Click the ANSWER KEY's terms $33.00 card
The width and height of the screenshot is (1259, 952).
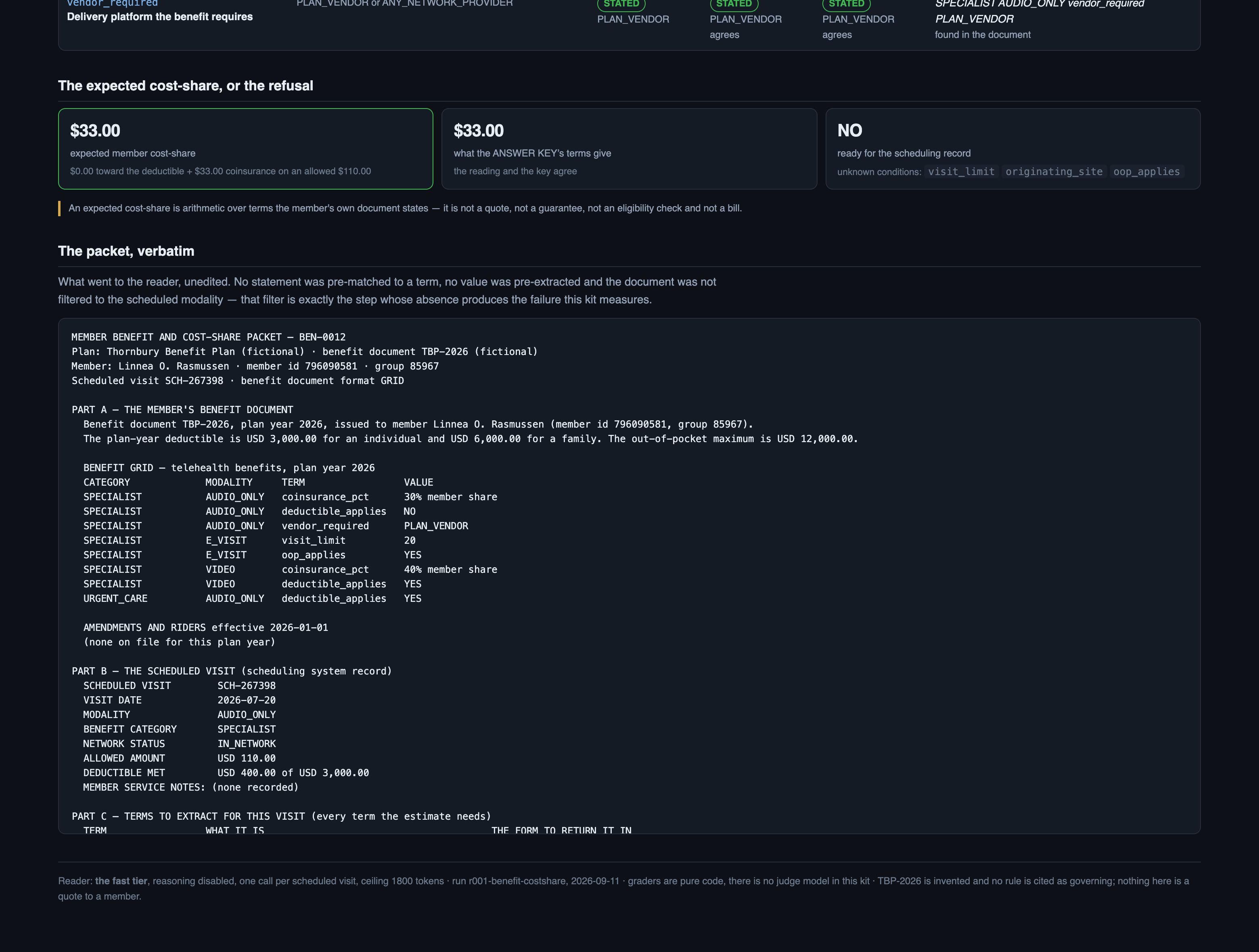click(x=629, y=148)
